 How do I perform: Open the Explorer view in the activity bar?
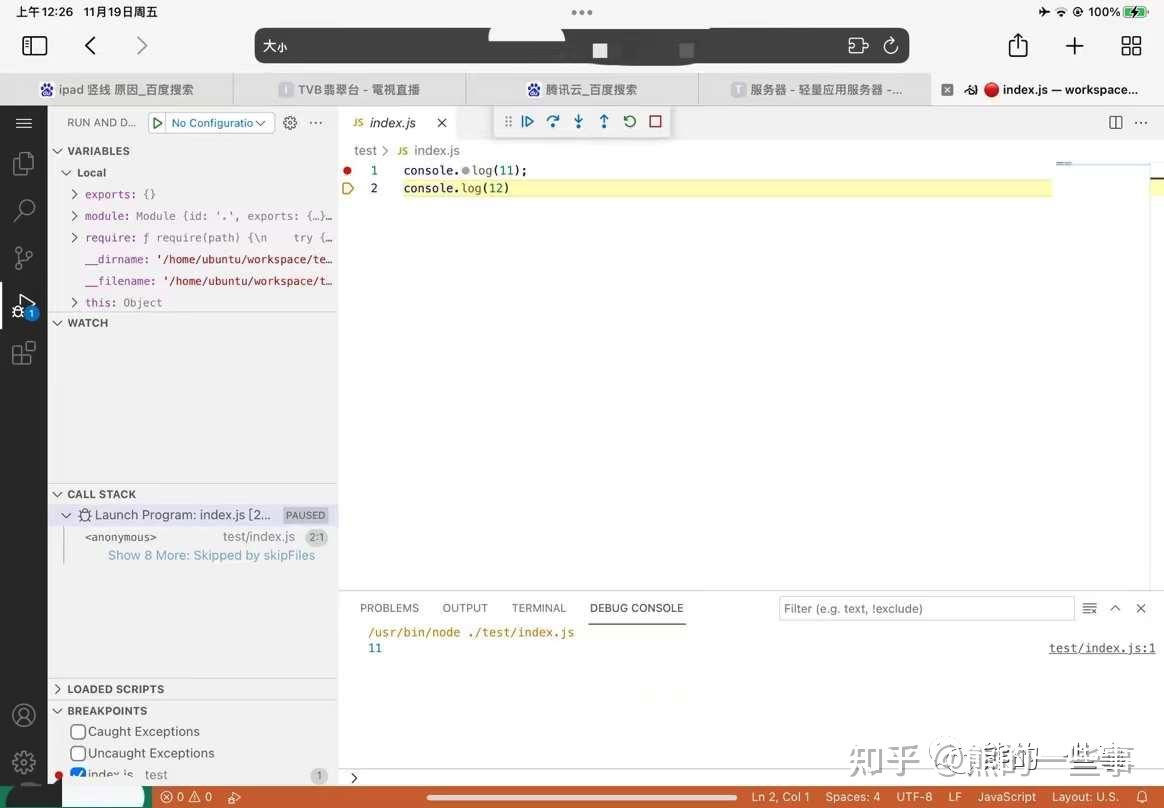coord(23,166)
